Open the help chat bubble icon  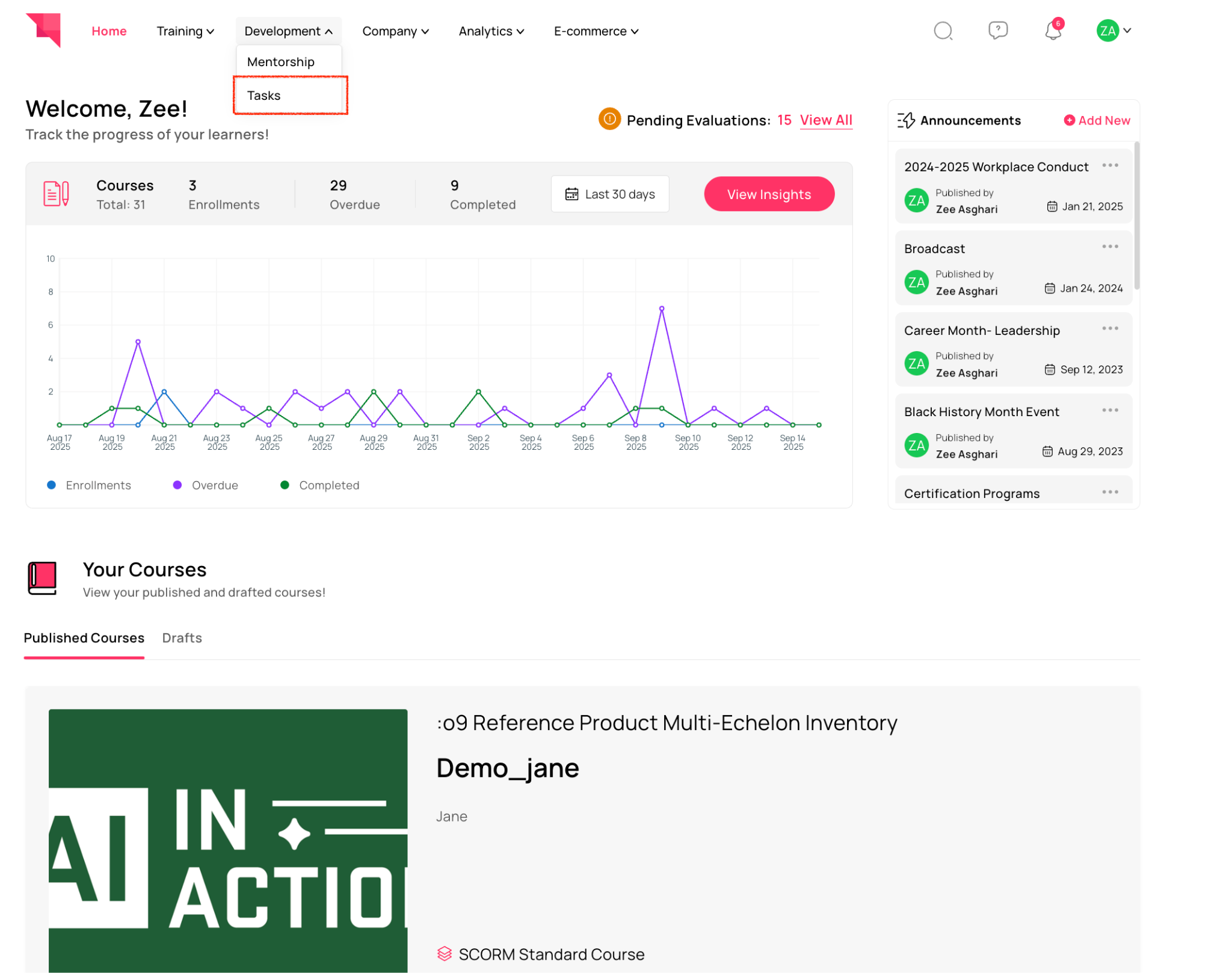pos(997,30)
